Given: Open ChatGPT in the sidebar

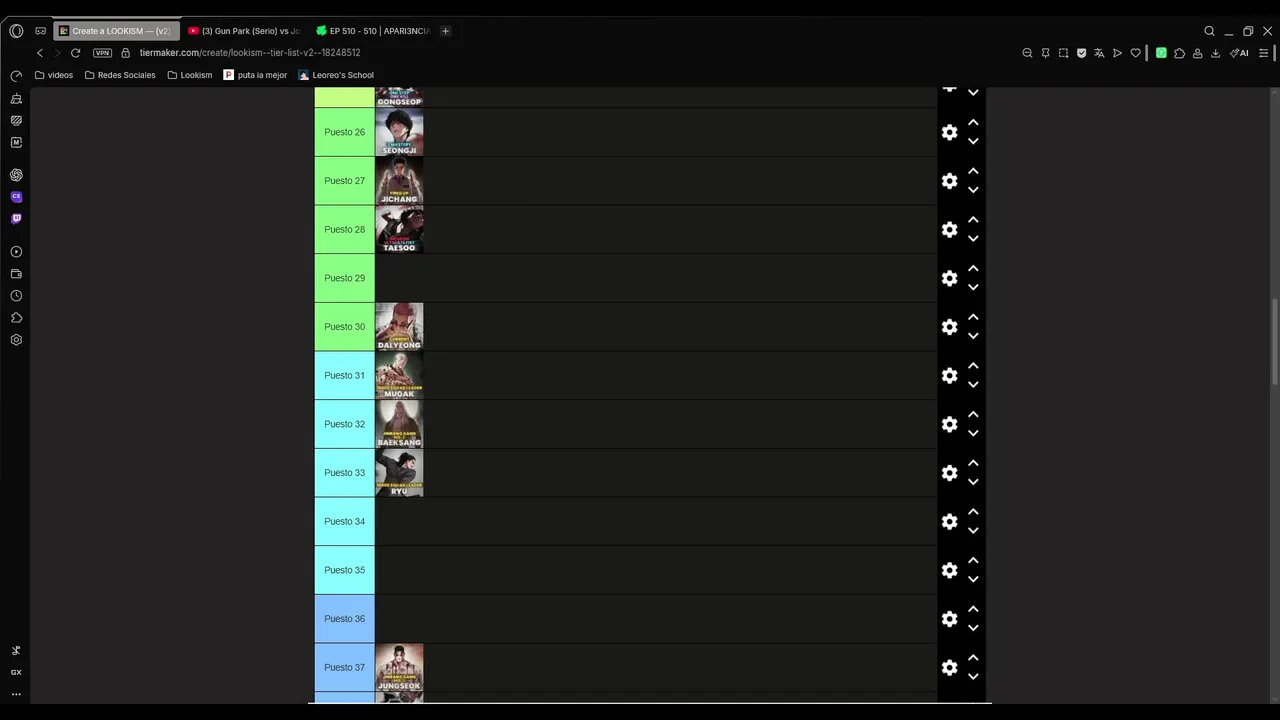Looking at the screenshot, I should [16, 175].
